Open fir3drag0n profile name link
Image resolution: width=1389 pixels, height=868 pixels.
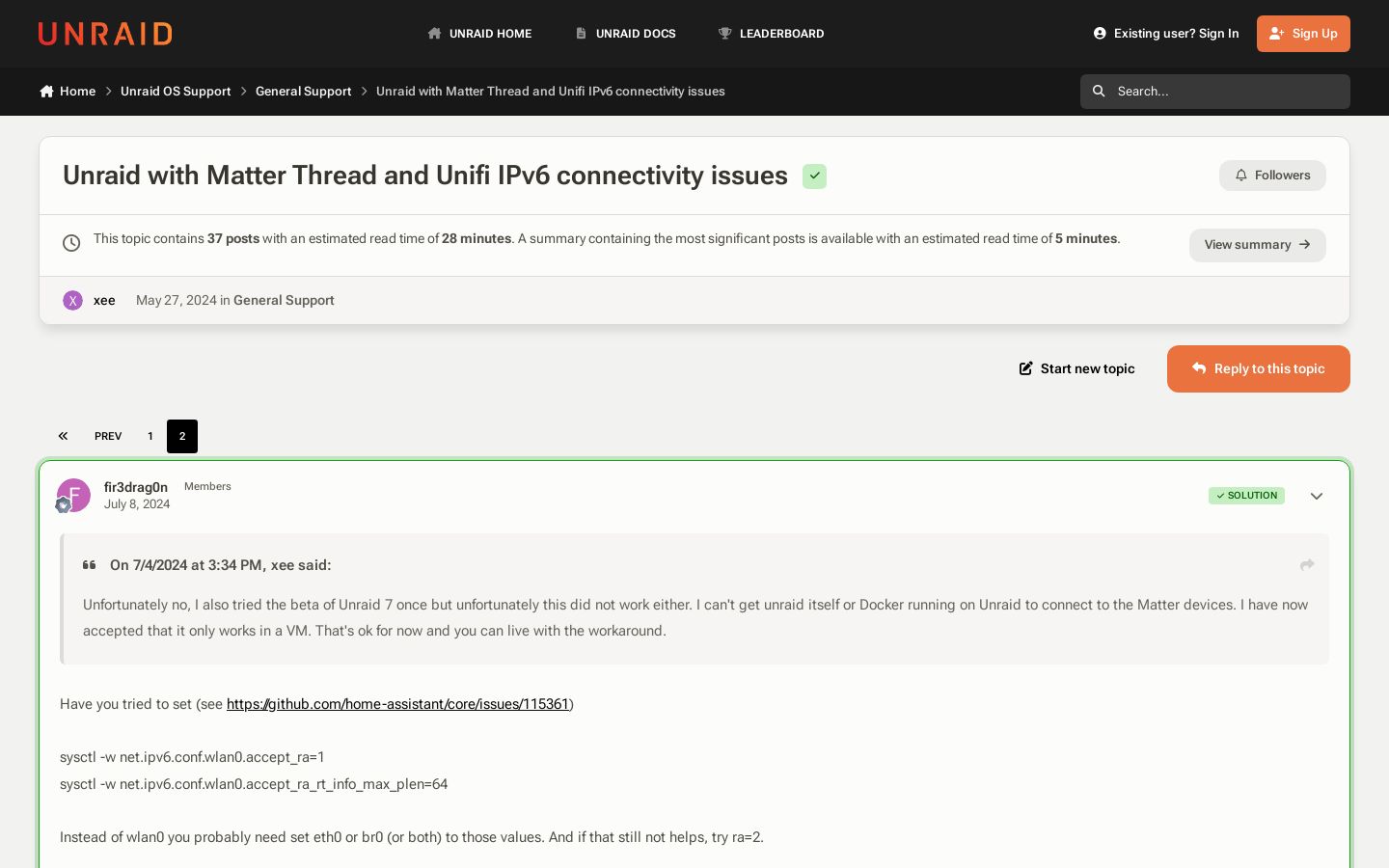tap(136, 488)
